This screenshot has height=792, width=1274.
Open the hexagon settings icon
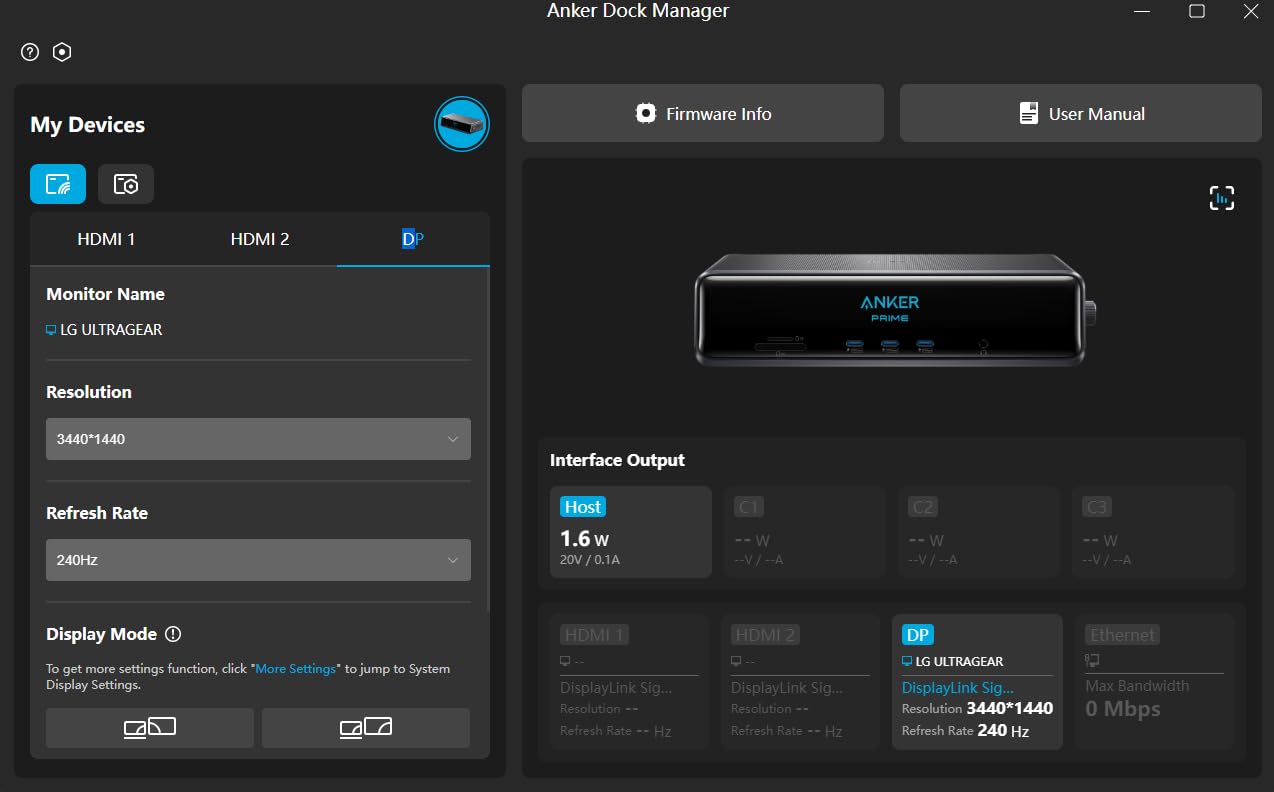pyautogui.click(x=62, y=52)
